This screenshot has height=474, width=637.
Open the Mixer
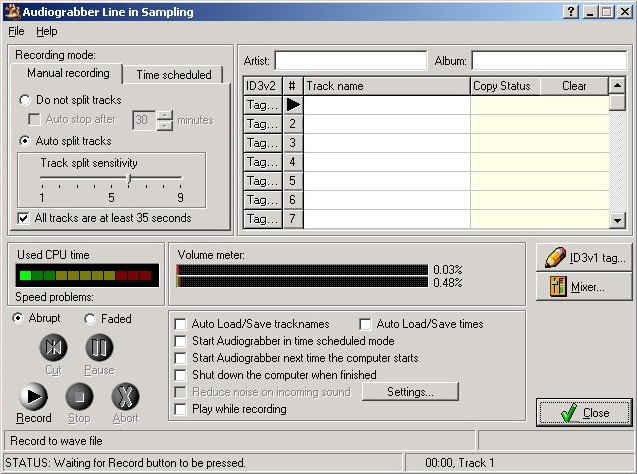click(584, 286)
